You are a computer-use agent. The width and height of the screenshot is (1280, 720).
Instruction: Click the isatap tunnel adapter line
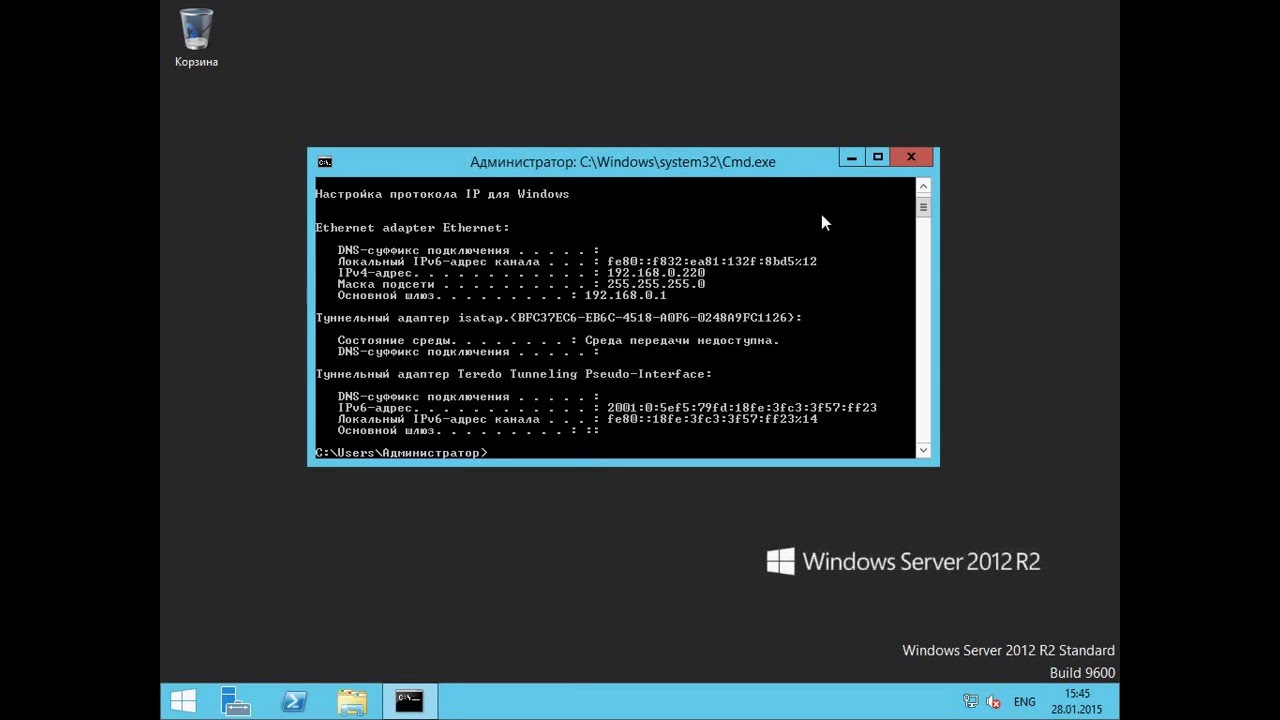558,318
